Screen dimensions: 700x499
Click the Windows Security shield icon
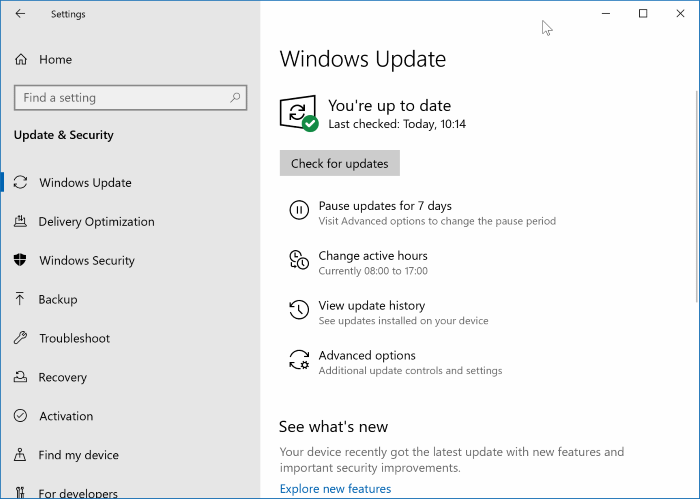pos(20,260)
